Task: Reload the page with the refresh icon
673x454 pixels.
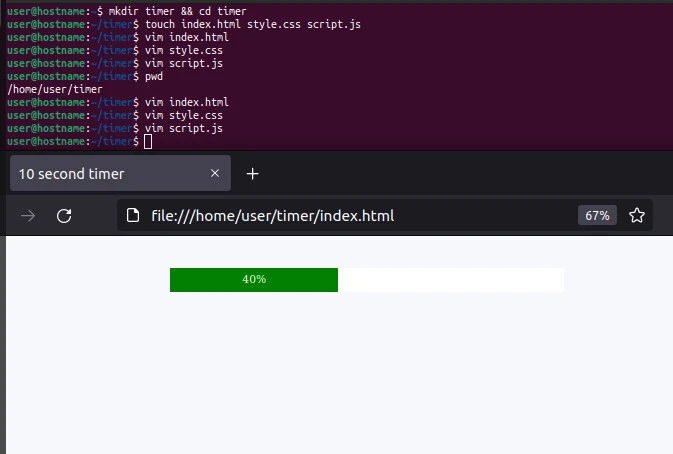Action: coord(64,216)
